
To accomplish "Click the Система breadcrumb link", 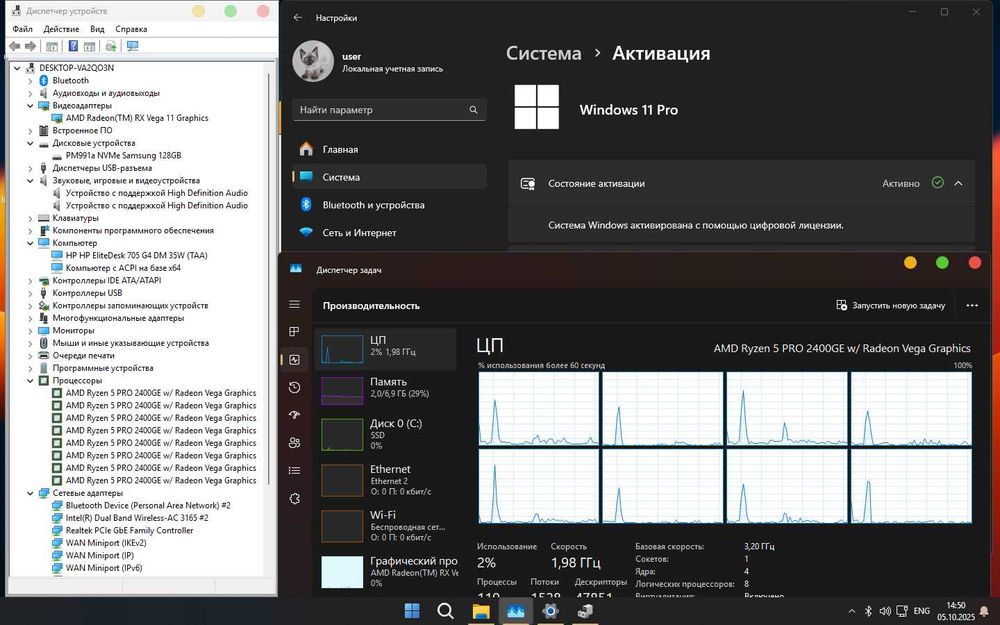I will point(543,54).
